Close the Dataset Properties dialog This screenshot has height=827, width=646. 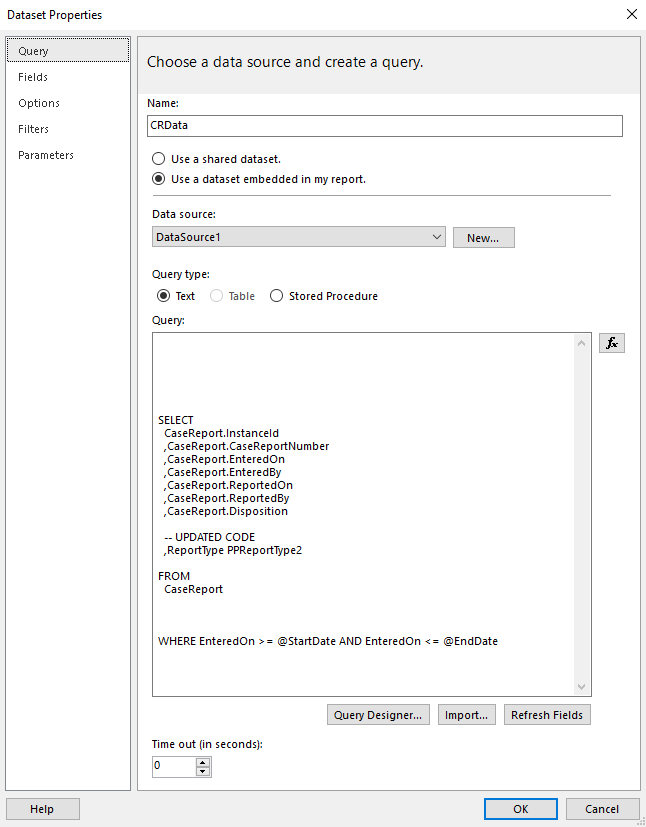coord(631,15)
